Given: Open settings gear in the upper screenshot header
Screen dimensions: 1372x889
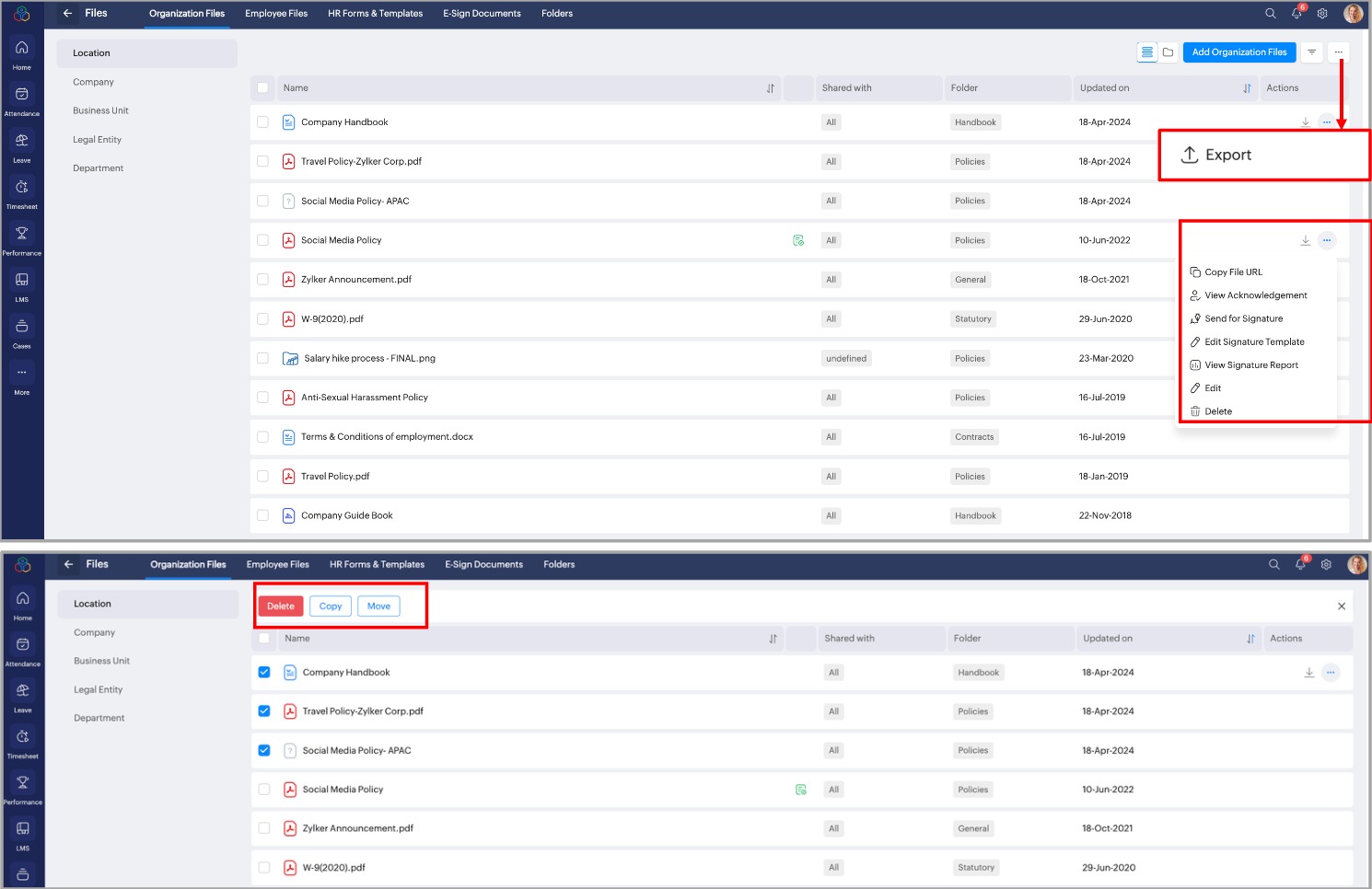Looking at the screenshot, I should point(1322,14).
